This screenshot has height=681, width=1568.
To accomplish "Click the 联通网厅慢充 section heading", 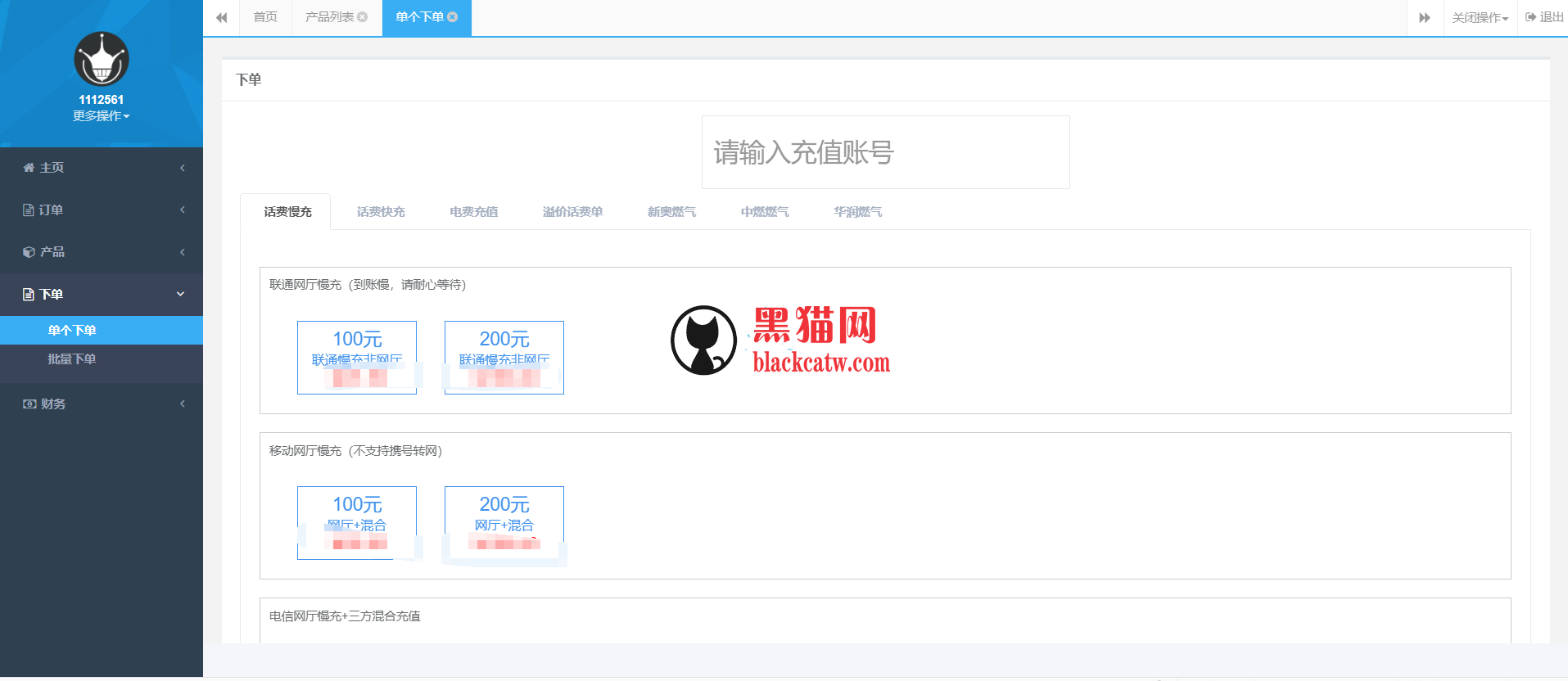I will tap(368, 285).
